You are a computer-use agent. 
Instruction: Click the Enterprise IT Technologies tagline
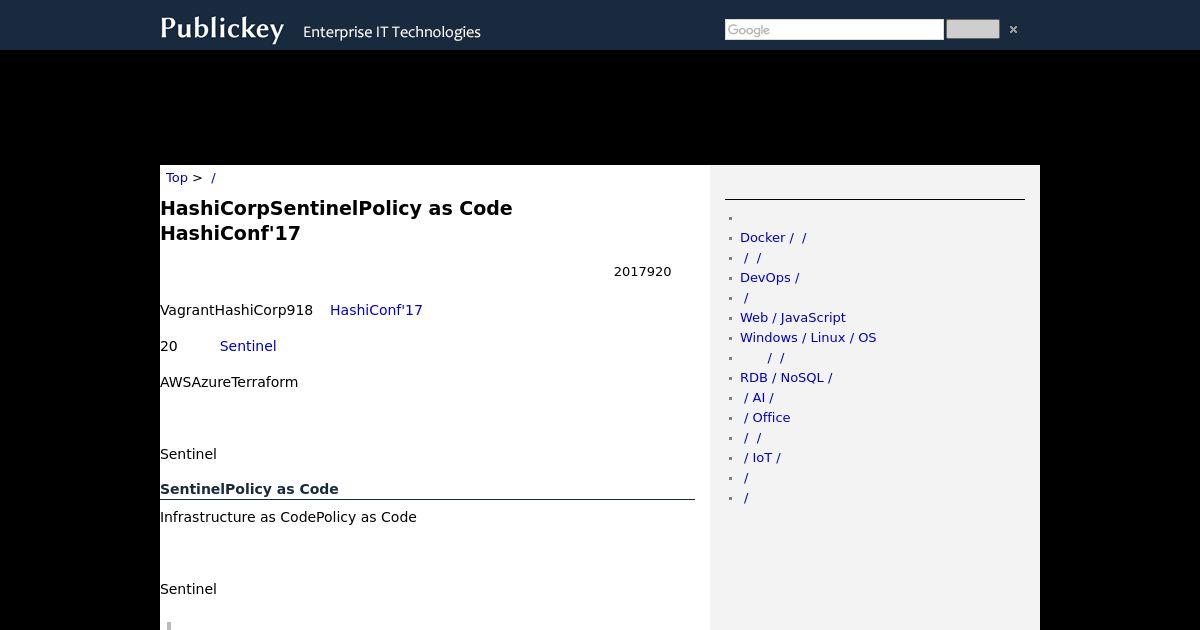[x=392, y=32]
